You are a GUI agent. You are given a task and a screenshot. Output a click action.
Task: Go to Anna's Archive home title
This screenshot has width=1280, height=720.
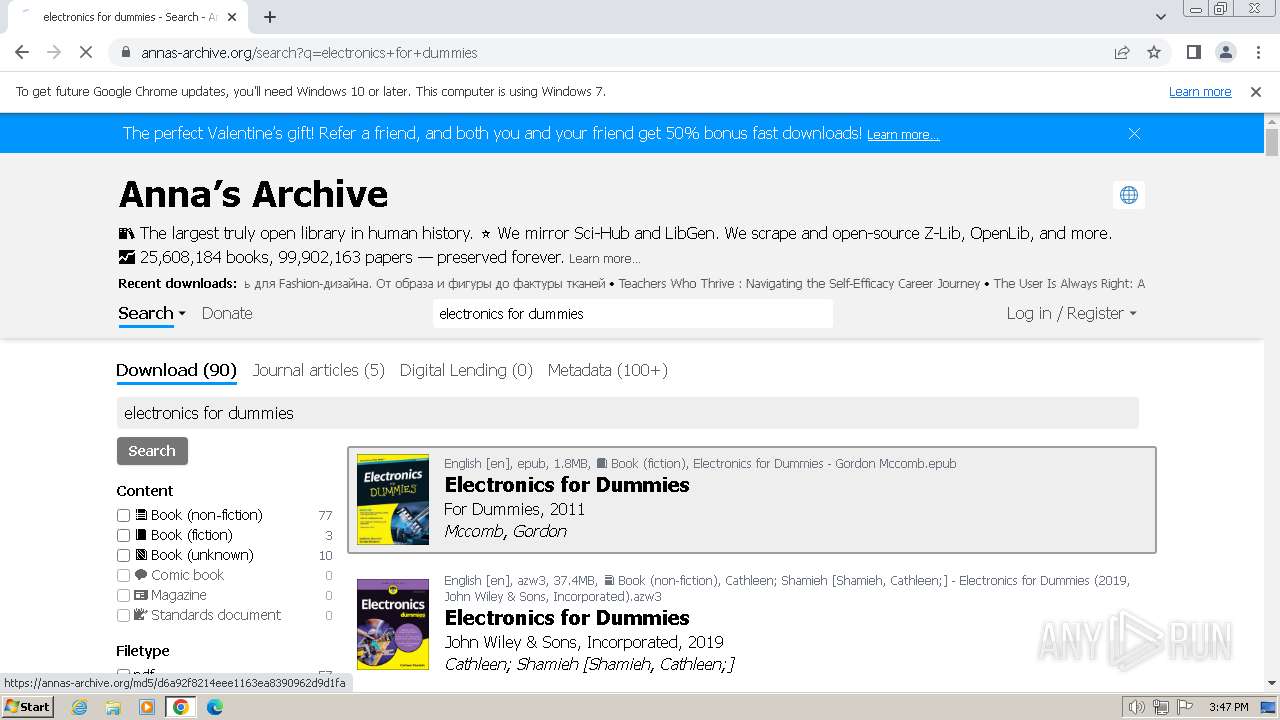(253, 194)
